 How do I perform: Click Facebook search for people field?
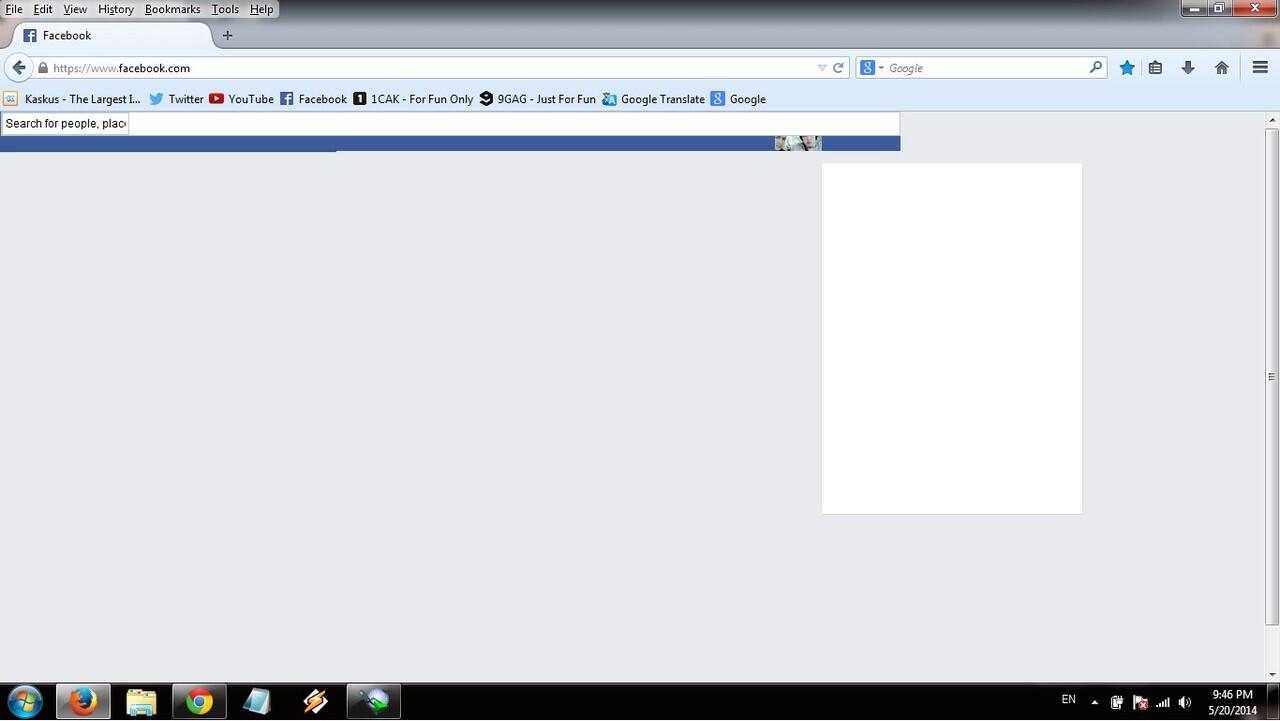tap(65, 124)
